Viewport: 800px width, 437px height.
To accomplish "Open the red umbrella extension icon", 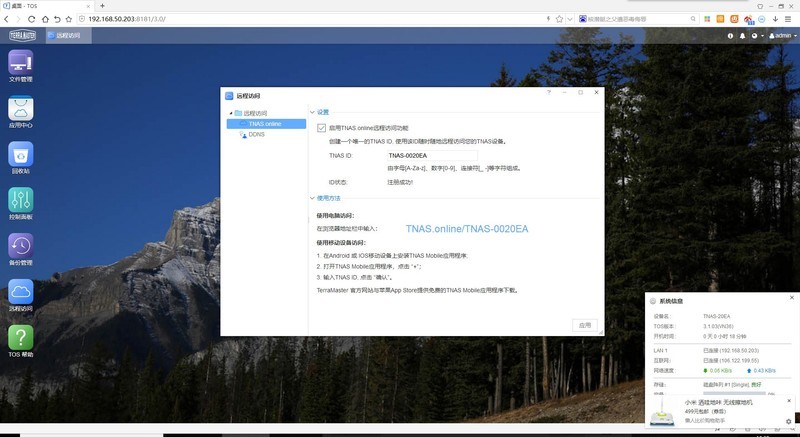I will coord(748,19).
